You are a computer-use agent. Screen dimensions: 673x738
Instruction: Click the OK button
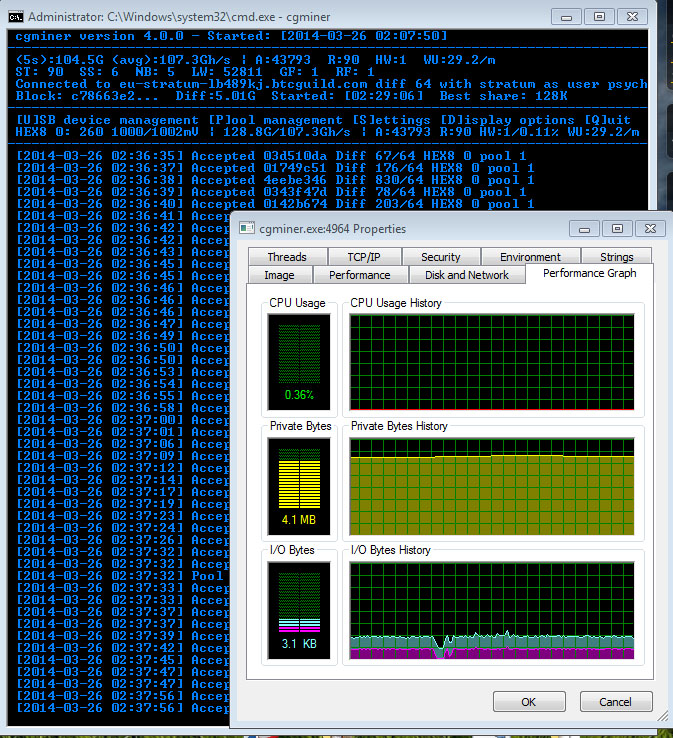point(529,702)
